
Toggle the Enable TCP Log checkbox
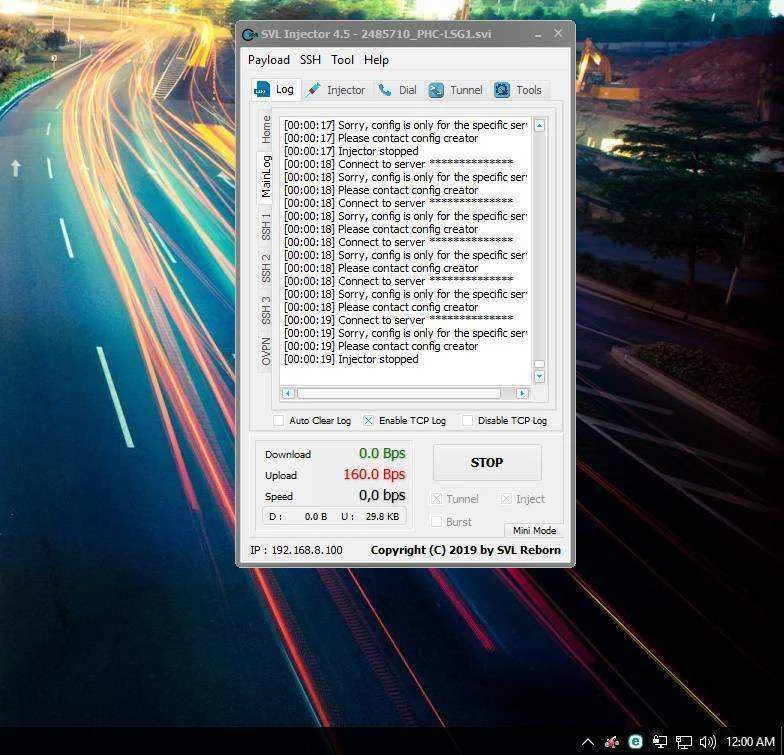click(x=368, y=420)
